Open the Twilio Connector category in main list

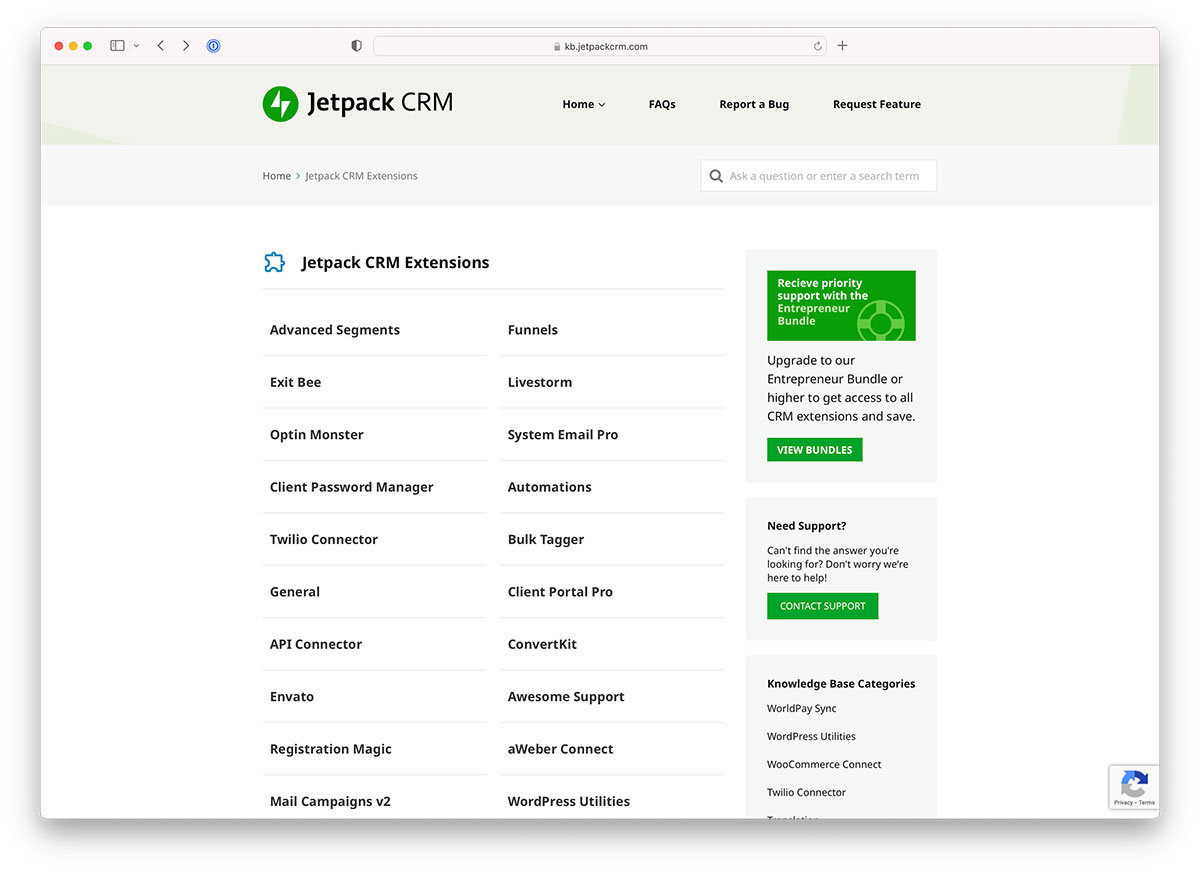pos(324,539)
